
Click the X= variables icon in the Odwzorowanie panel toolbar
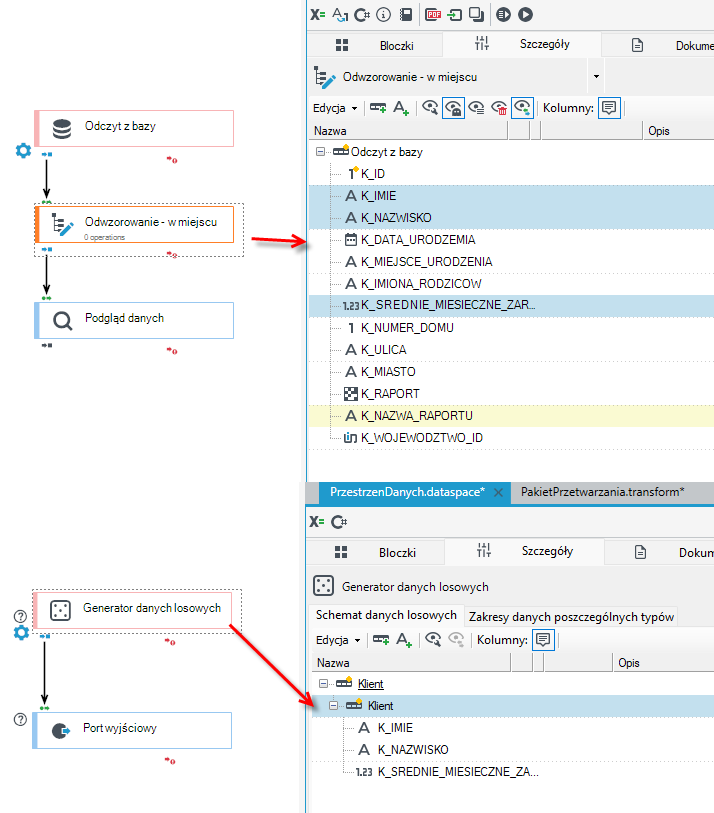[317, 15]
